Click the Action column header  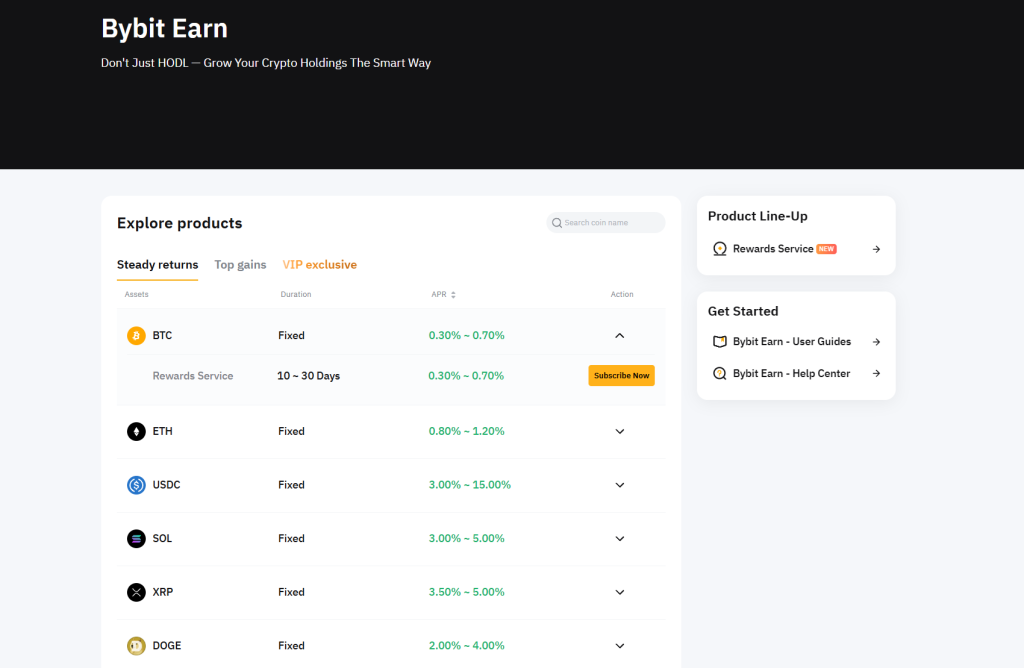tap(622, 294)
